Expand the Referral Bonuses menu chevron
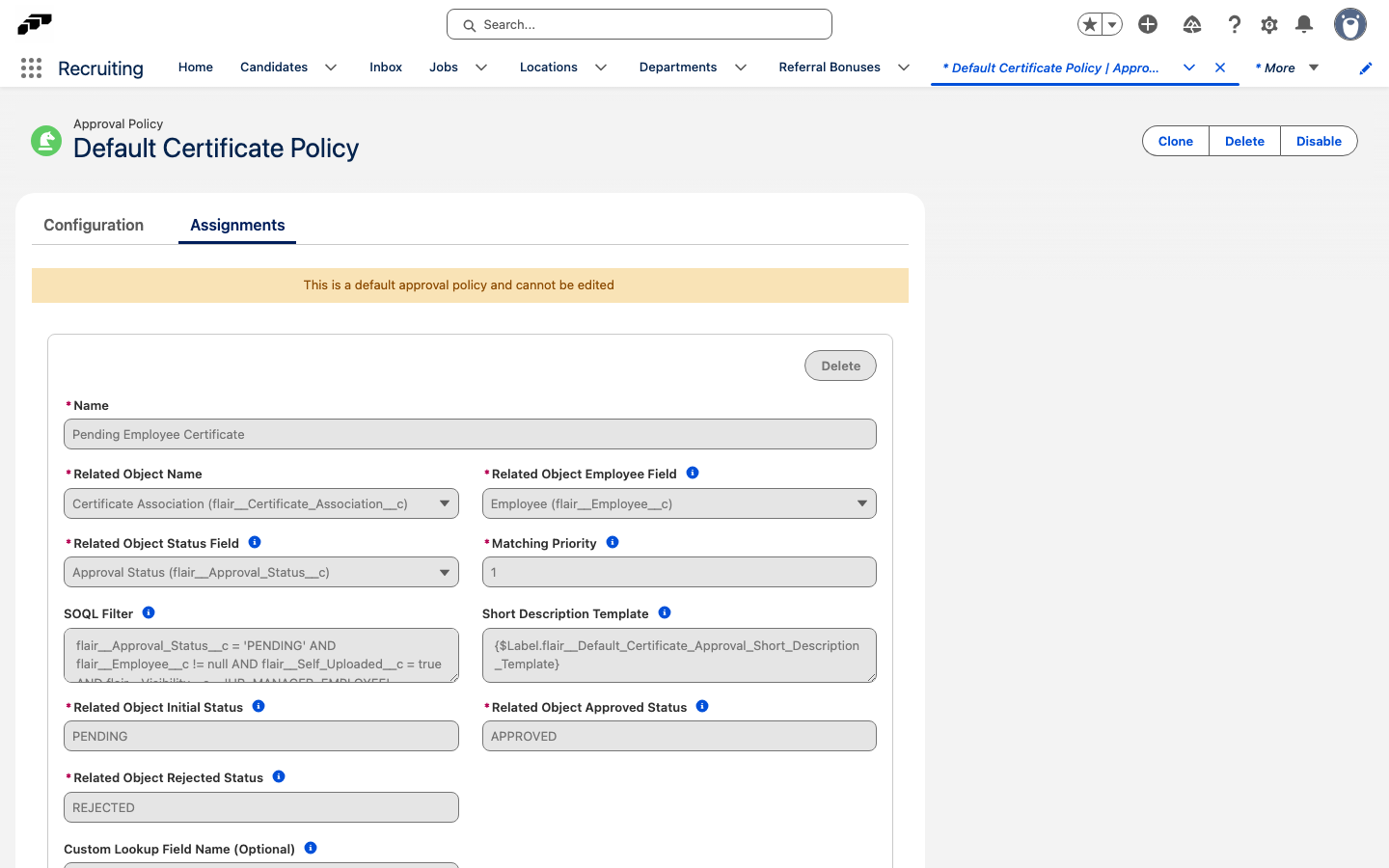 (904, 68)
